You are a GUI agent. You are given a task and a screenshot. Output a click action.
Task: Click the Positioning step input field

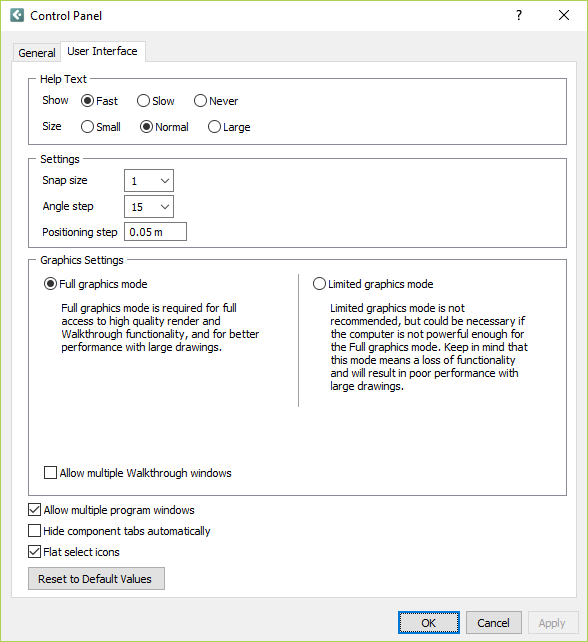pos(156,232)
